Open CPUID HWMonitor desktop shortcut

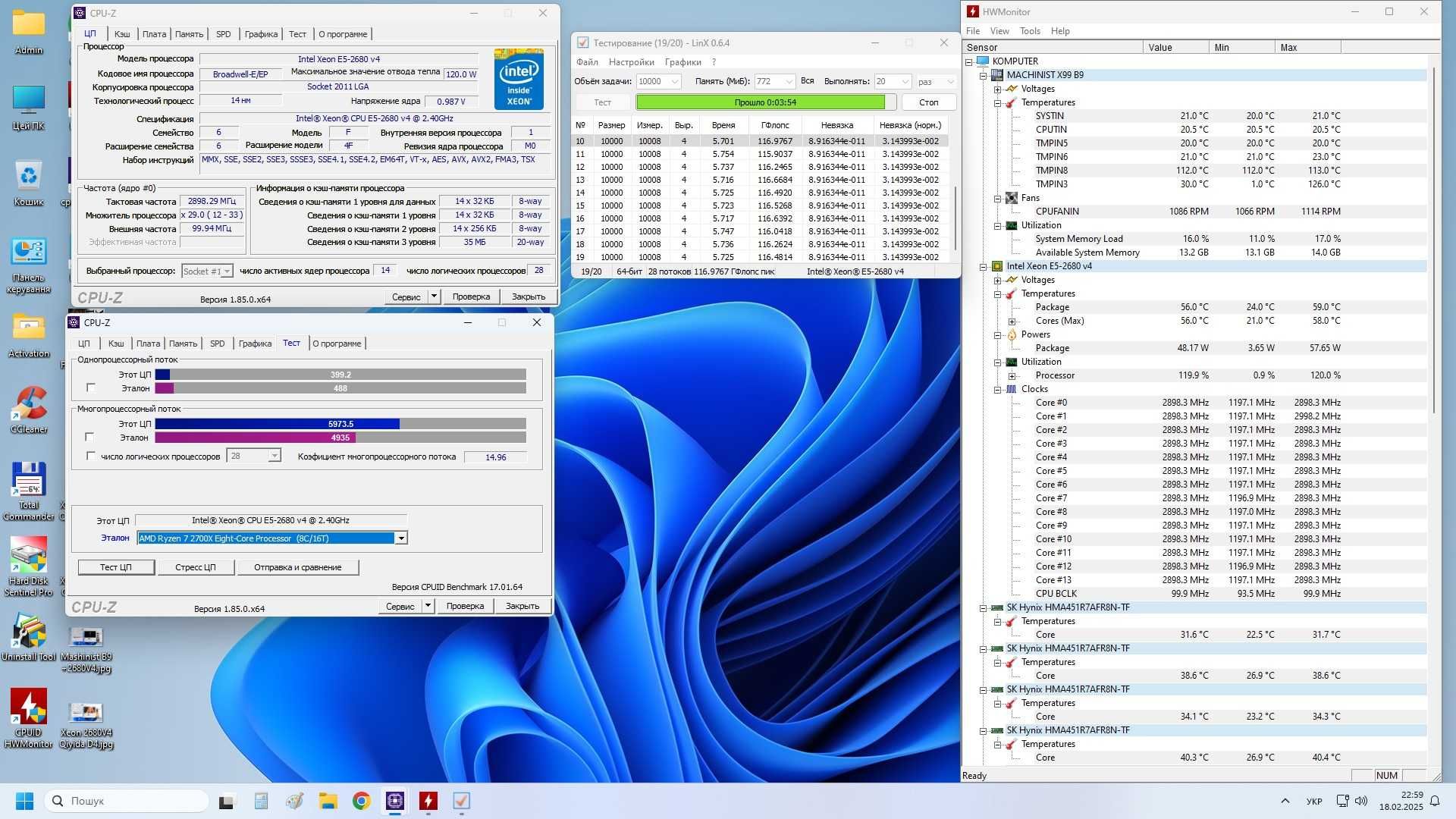(29, 718)
